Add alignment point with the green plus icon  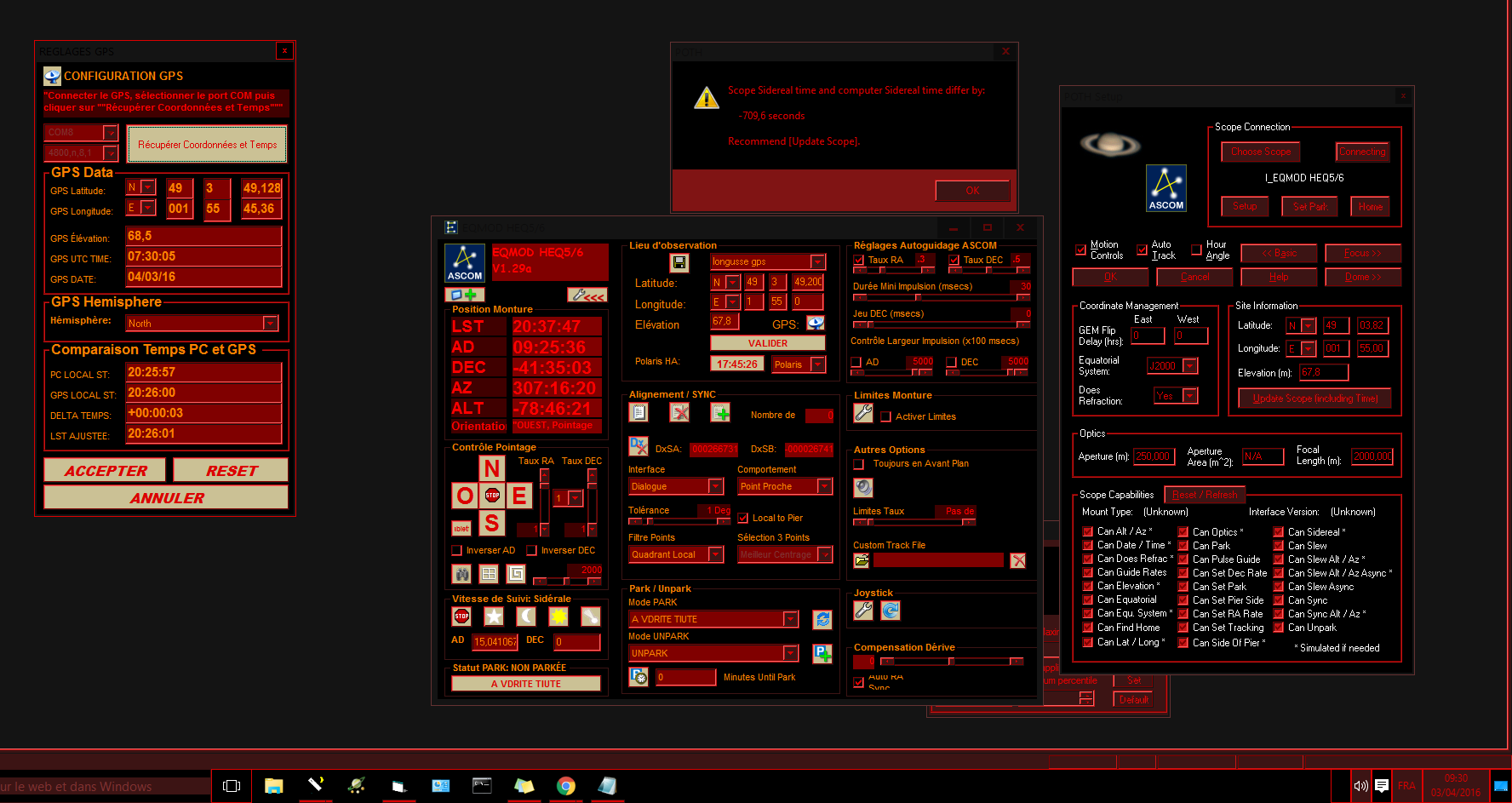pos(720,413)
